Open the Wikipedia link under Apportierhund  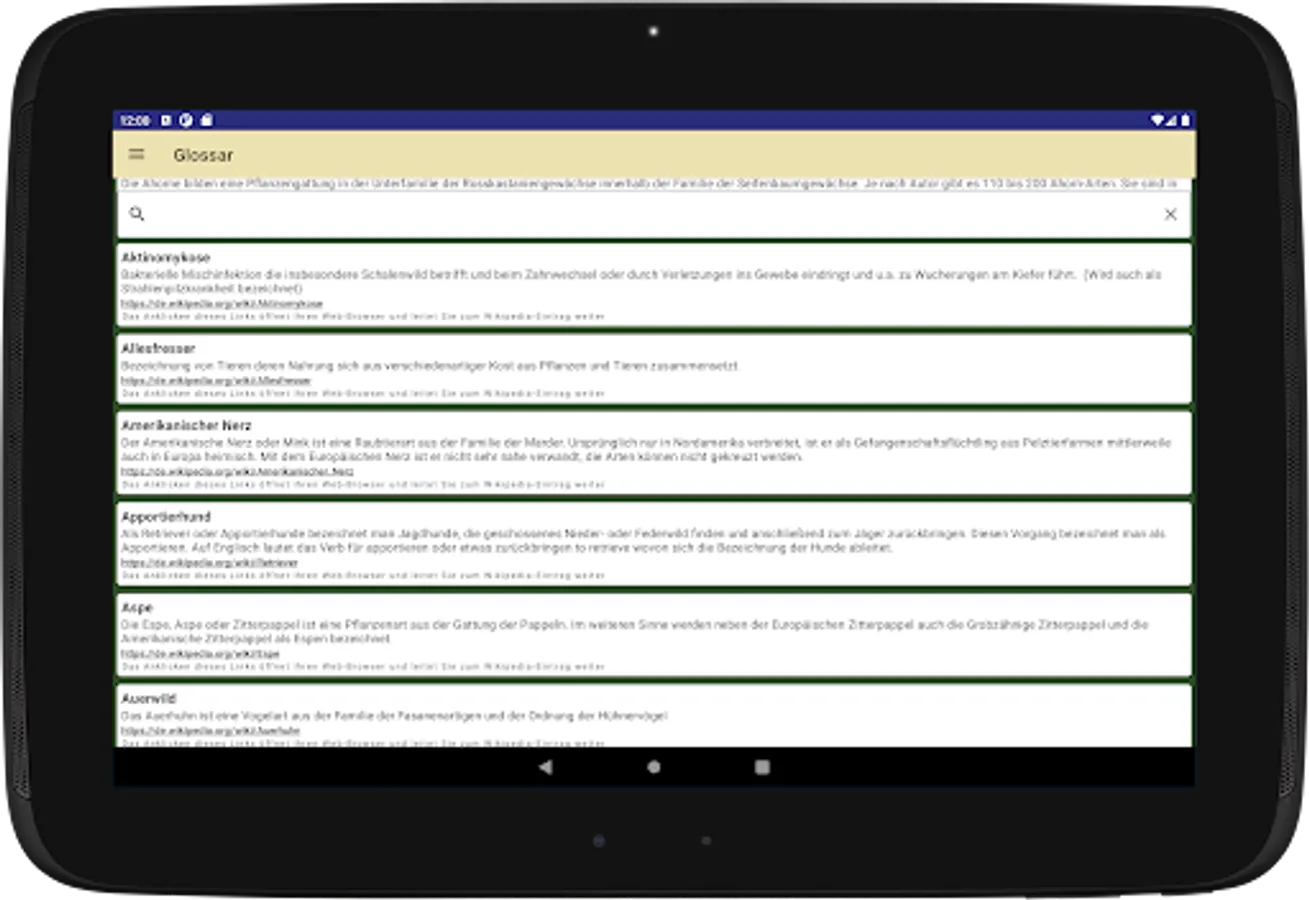[210, 563]
